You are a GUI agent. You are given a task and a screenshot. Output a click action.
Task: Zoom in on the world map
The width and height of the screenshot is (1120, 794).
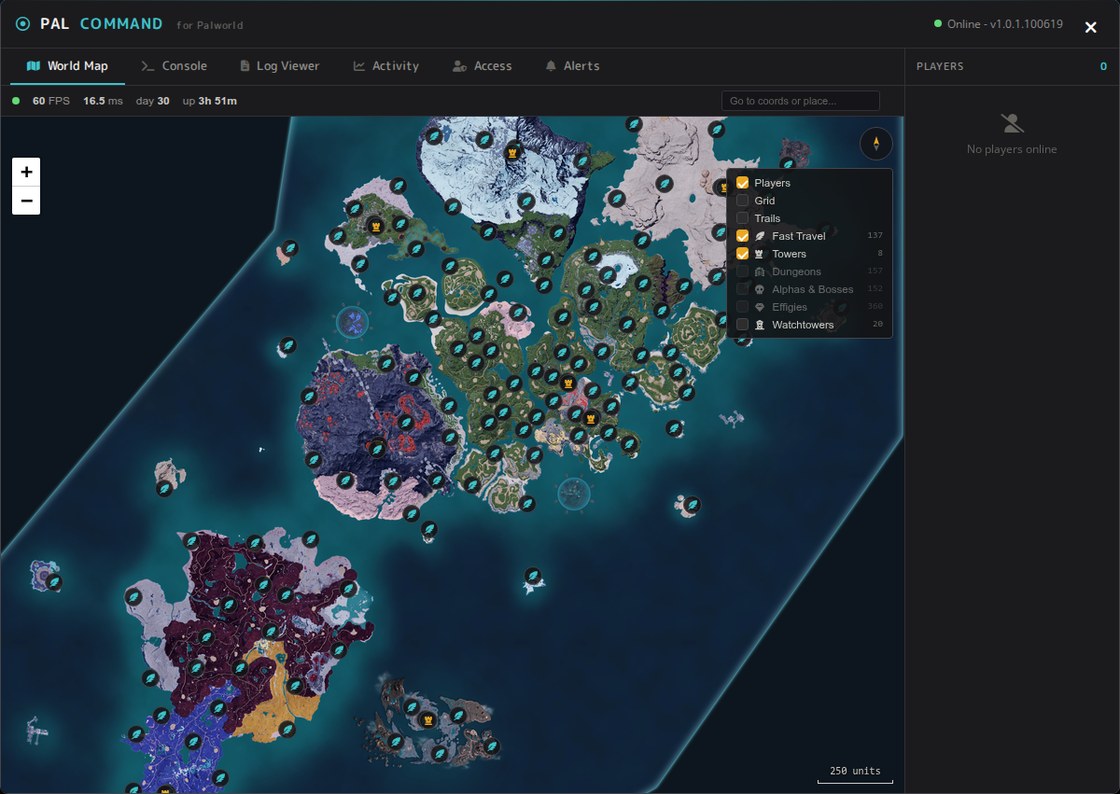[26, 171]
